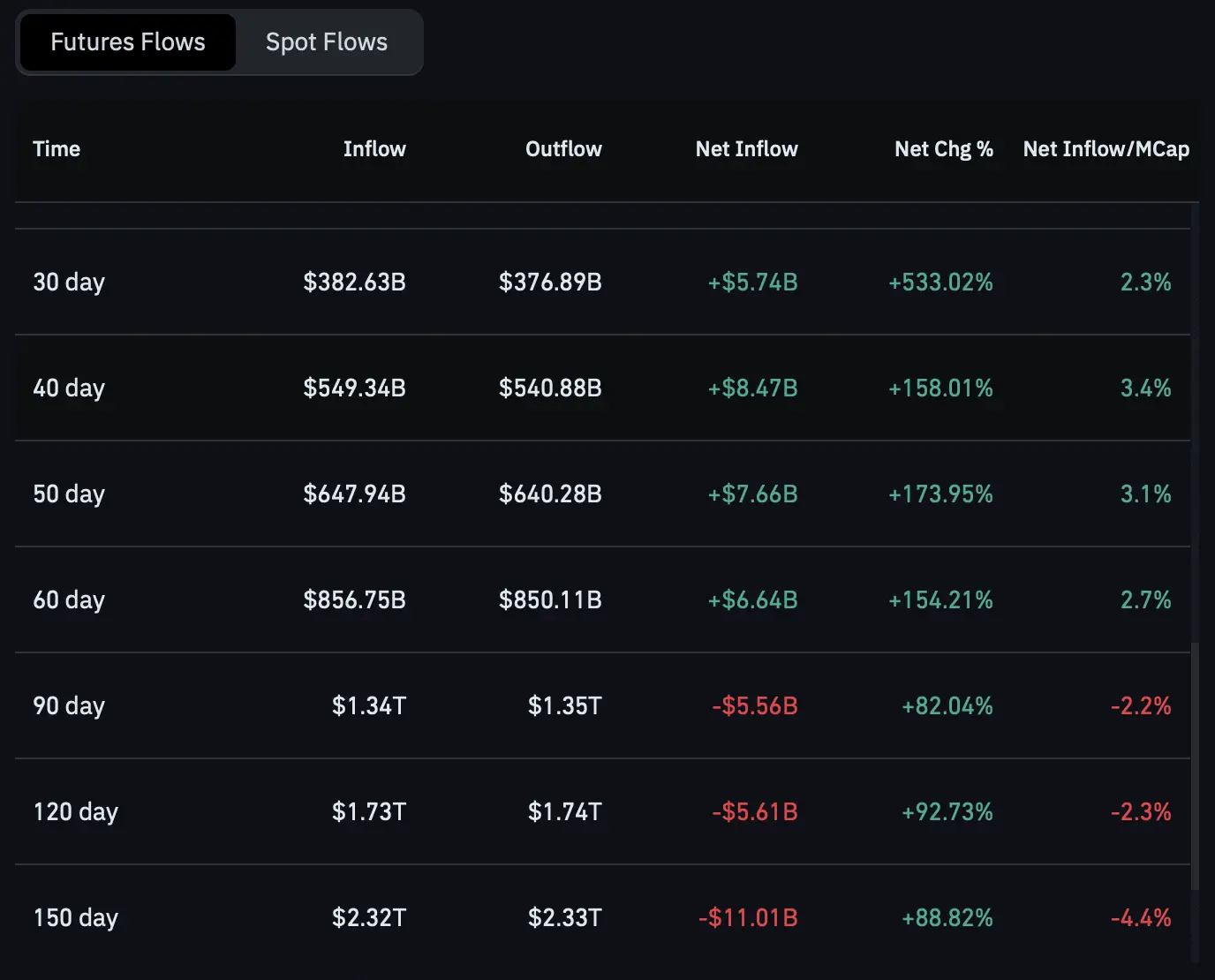Click the Outflow column header
1215x980 pixels.
pyautogui.click(x=562, y=148)
